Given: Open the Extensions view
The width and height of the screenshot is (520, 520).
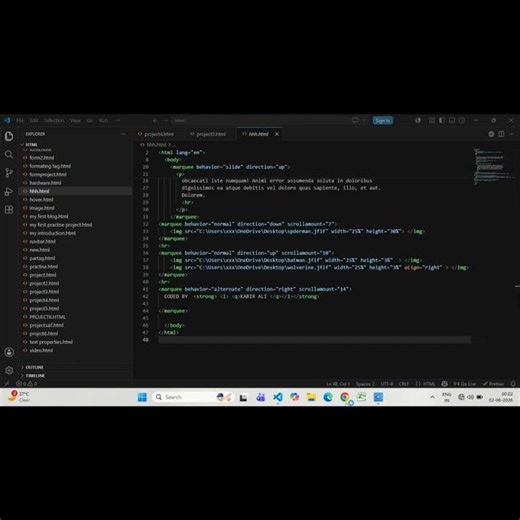Looking at the screenshot, I should pyautogui.click(x=9, y=209).
